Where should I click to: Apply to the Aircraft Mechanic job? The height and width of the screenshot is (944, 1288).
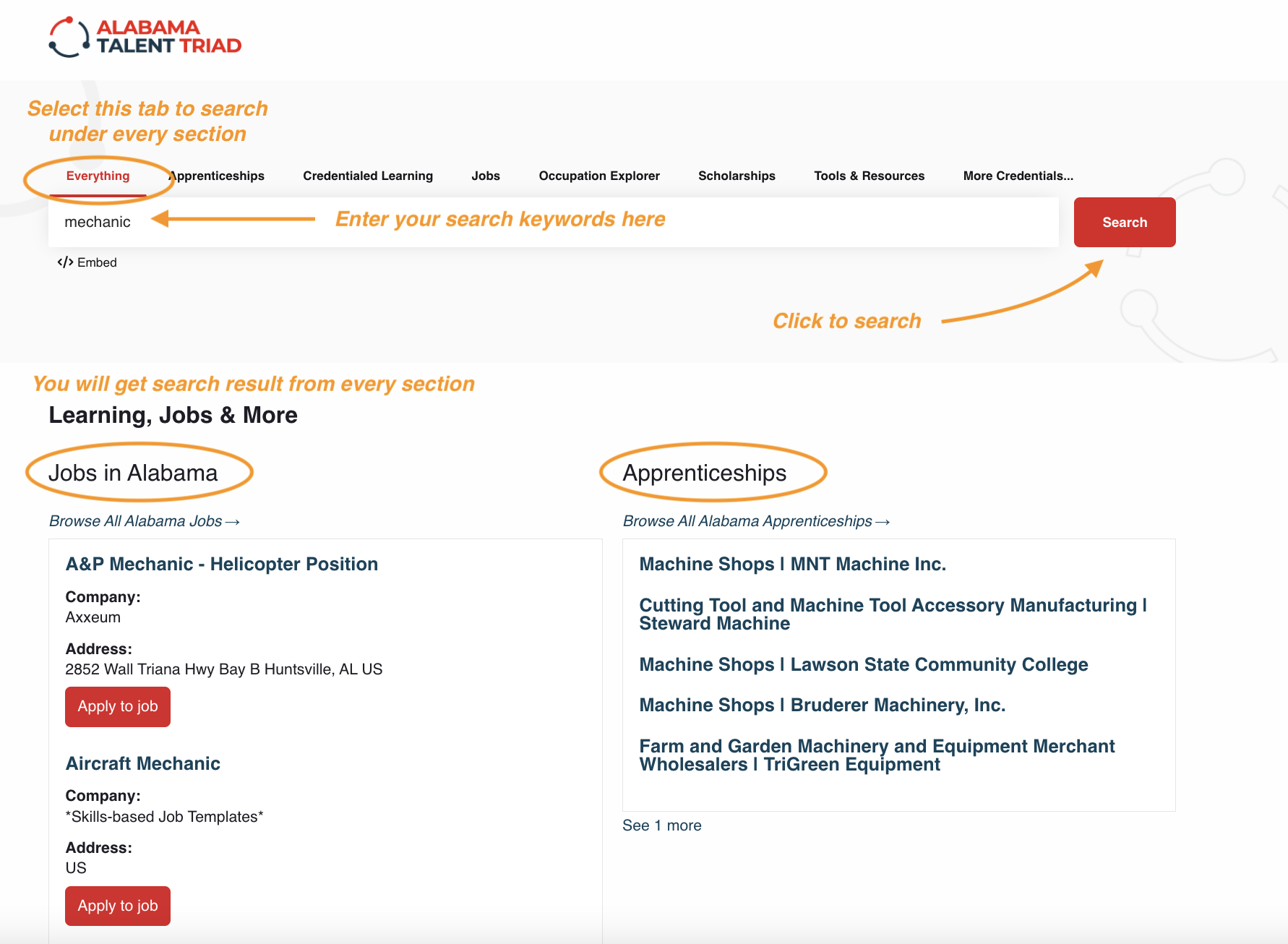point(118,906)
